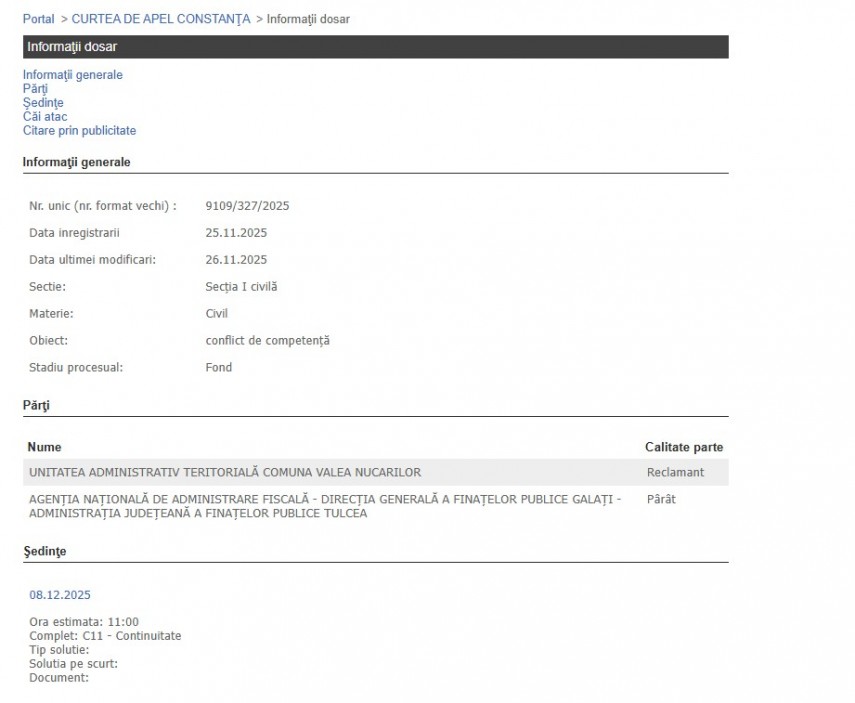Image resolution: width=855 pixels, height=703 pixels.
Task: Click the Portal breadcrumb link
Action: click(x=38, y=19)
